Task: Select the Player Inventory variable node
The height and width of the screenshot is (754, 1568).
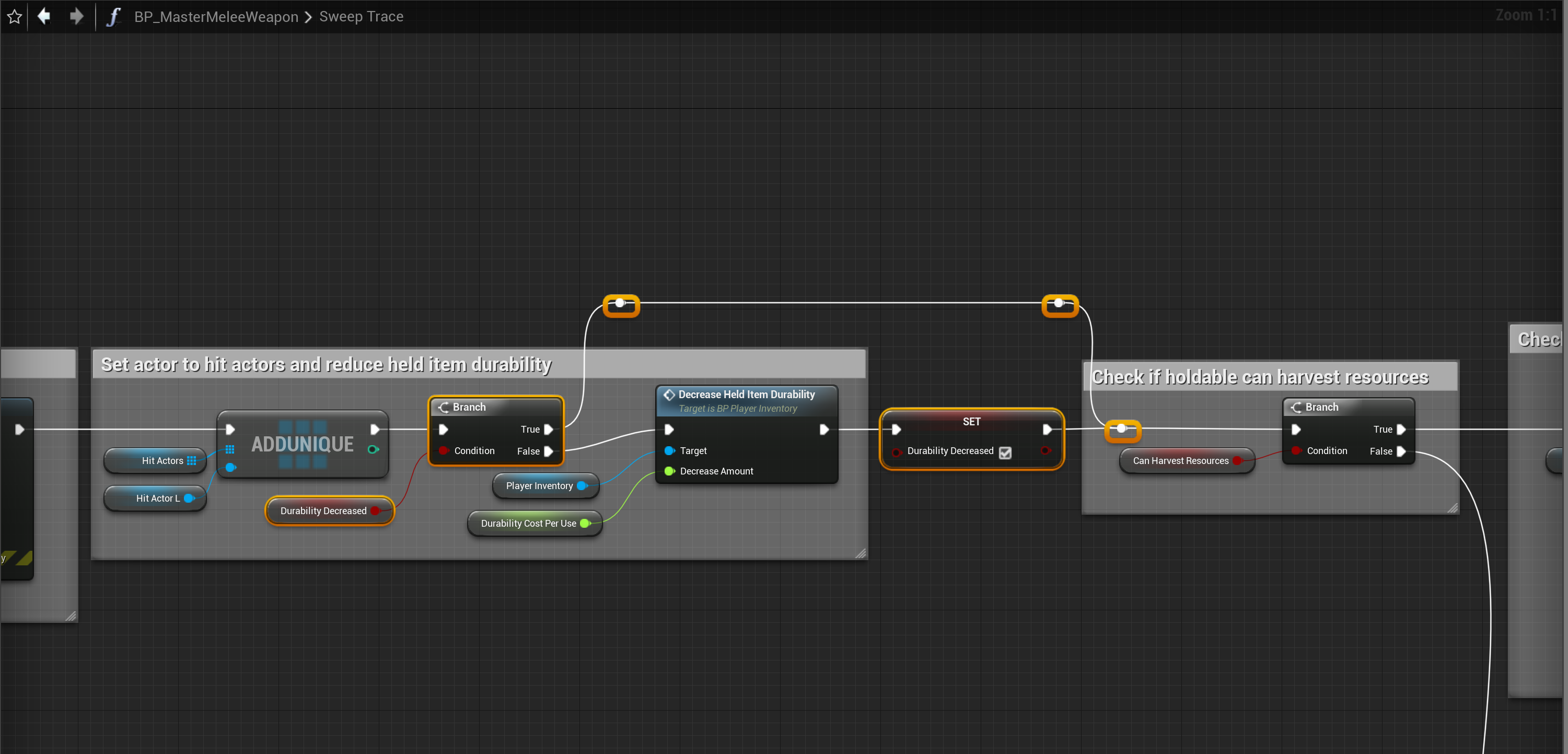Action: pyautogui.click(x=538, y=485)
